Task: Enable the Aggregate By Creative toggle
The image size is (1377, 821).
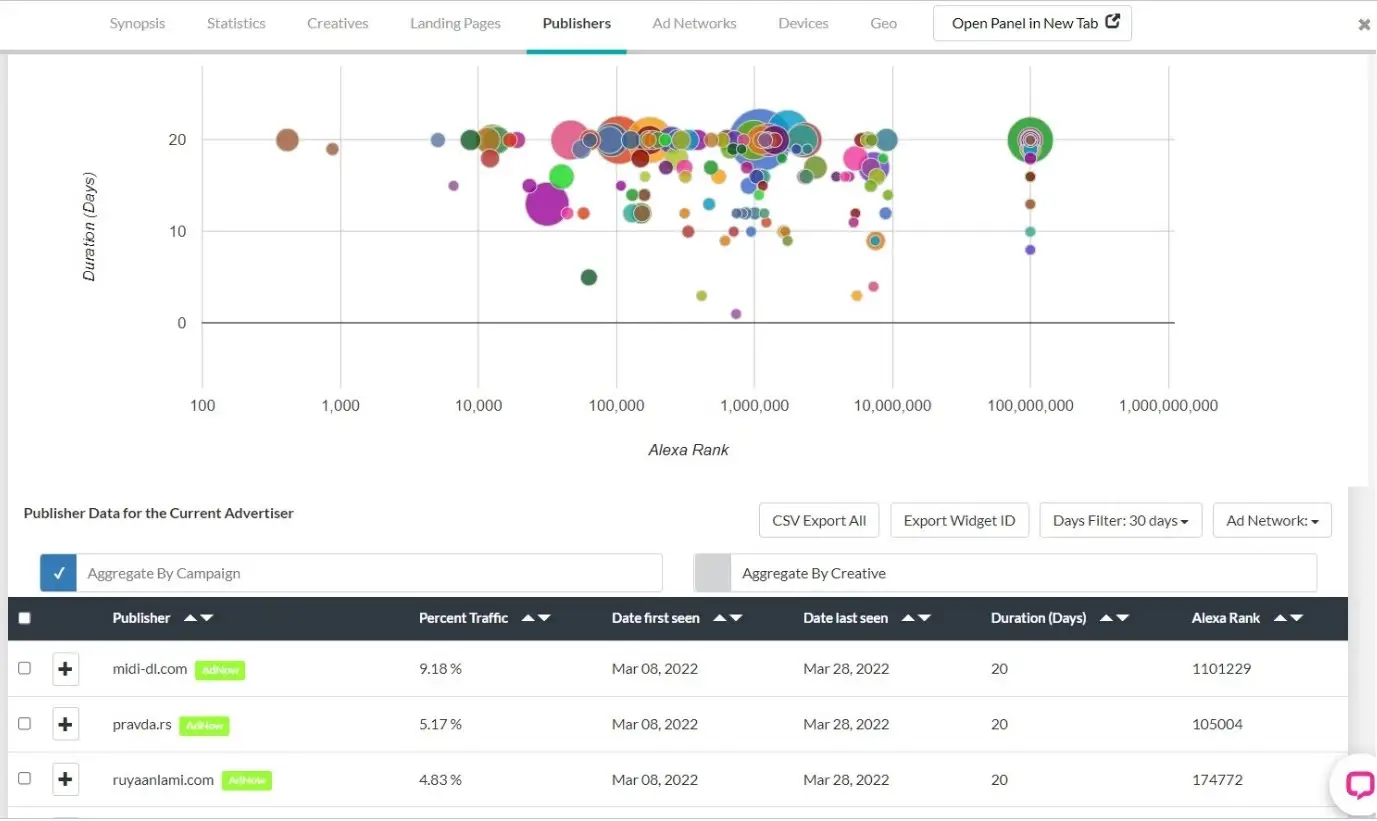Action: pyautogui.click(x=713, y=573)
